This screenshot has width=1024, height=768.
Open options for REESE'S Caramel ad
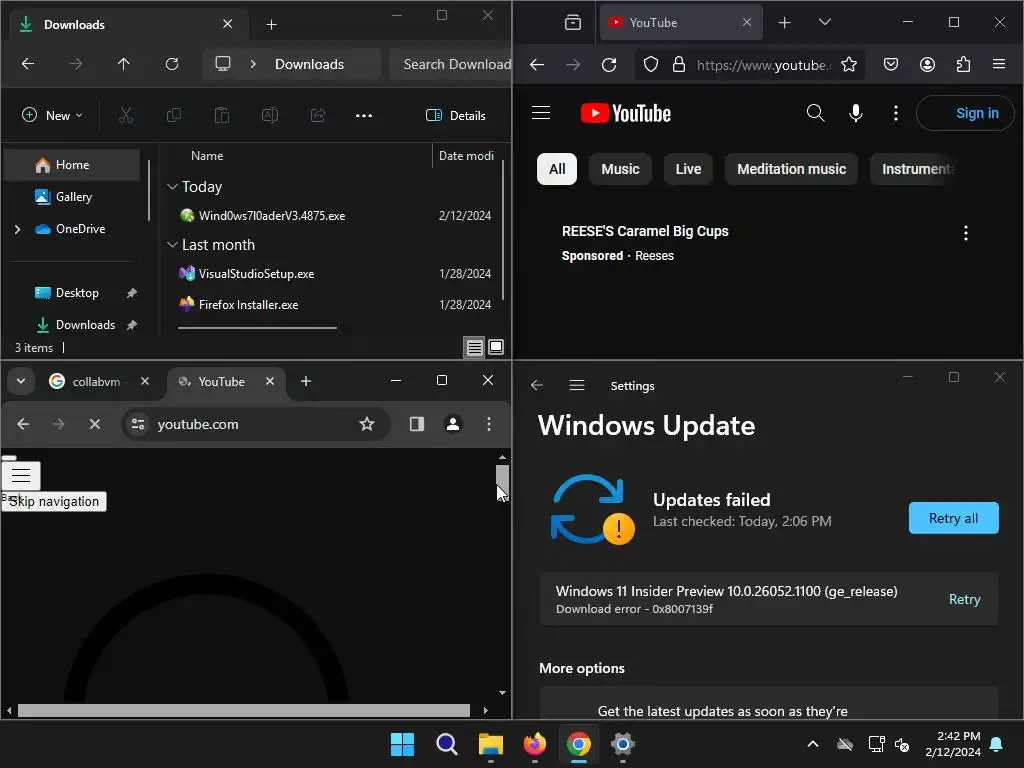click(965, 233)
